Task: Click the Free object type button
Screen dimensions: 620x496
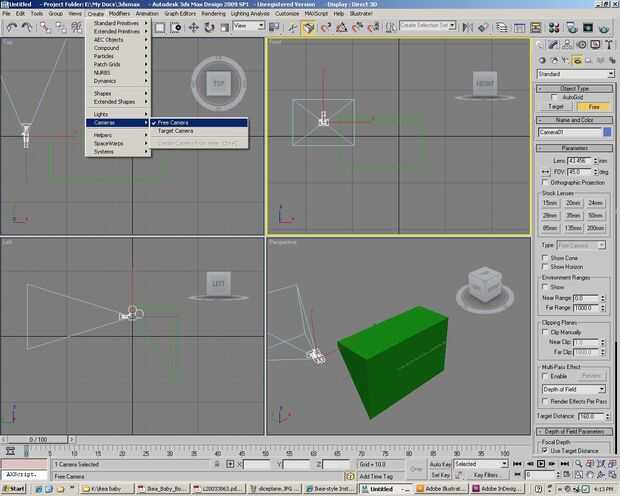Action: [x=594, y=107]
